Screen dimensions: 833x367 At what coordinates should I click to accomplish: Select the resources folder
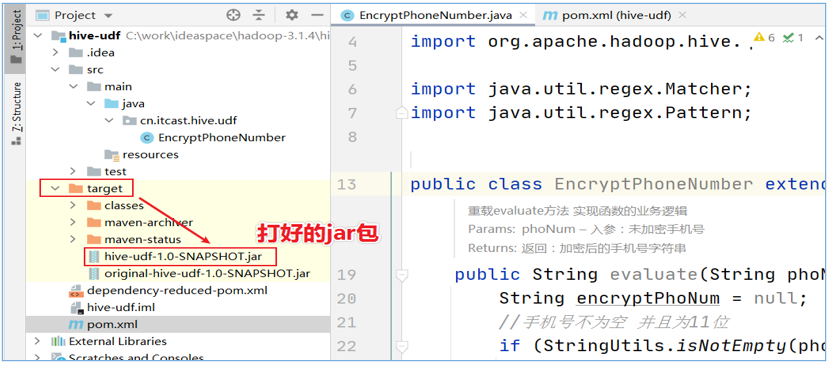[150, 155]
